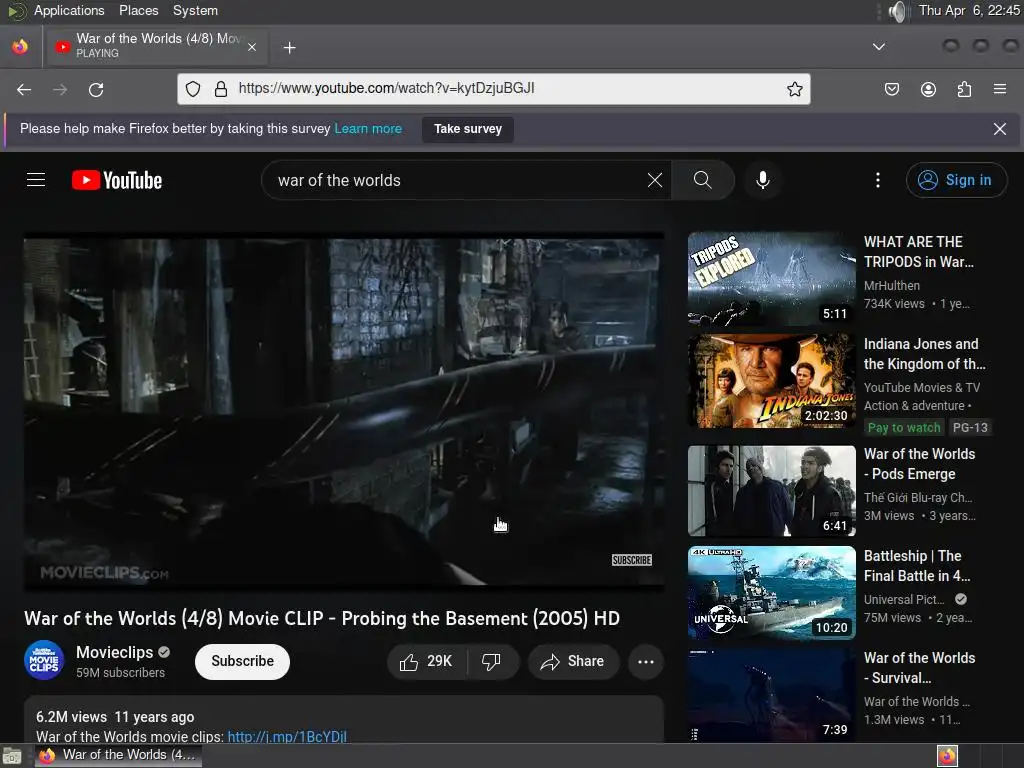
Task: Select the War of the Worlds (4/8) tab
Action: 157,46
